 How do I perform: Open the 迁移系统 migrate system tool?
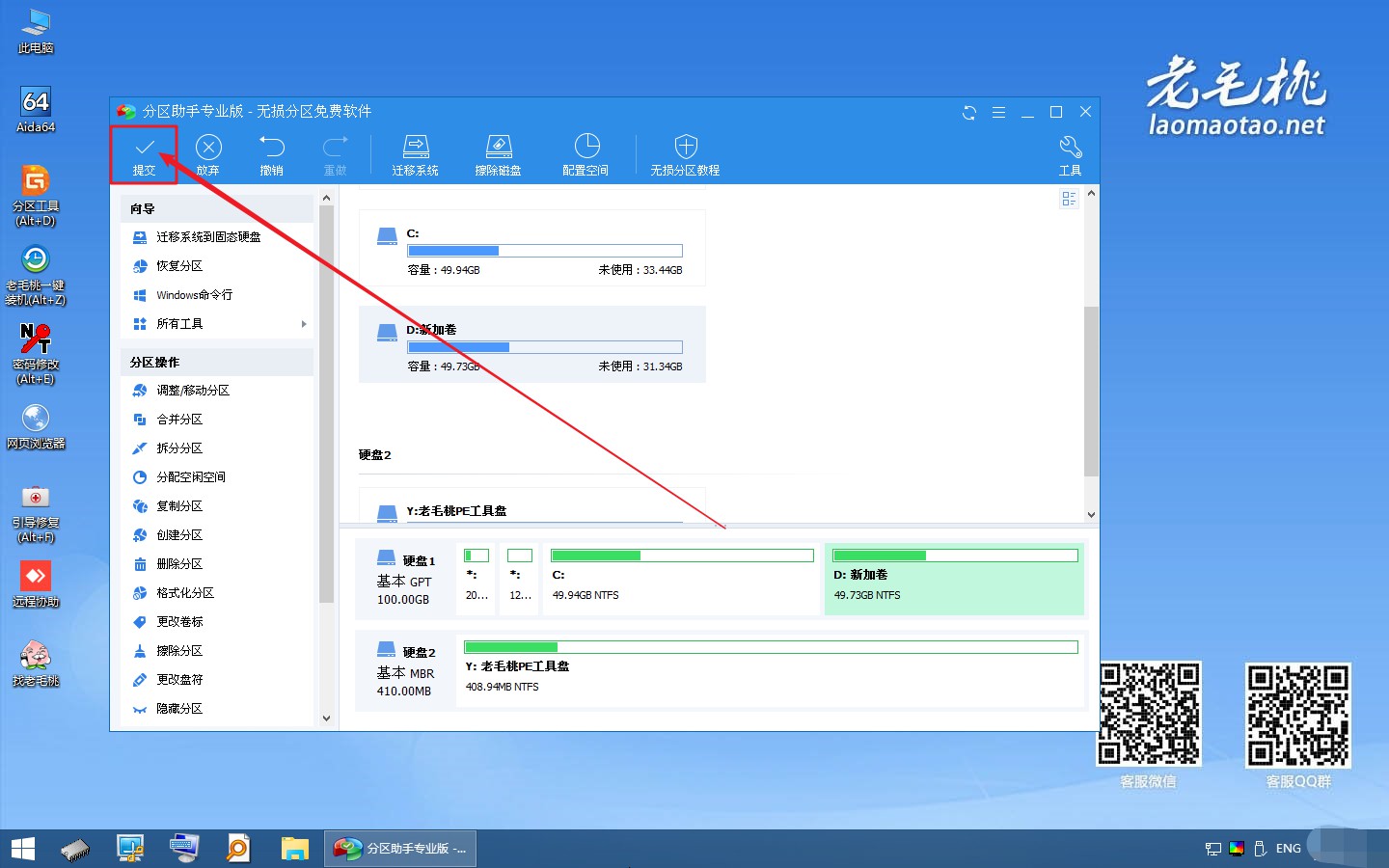[x=415, y=154]
